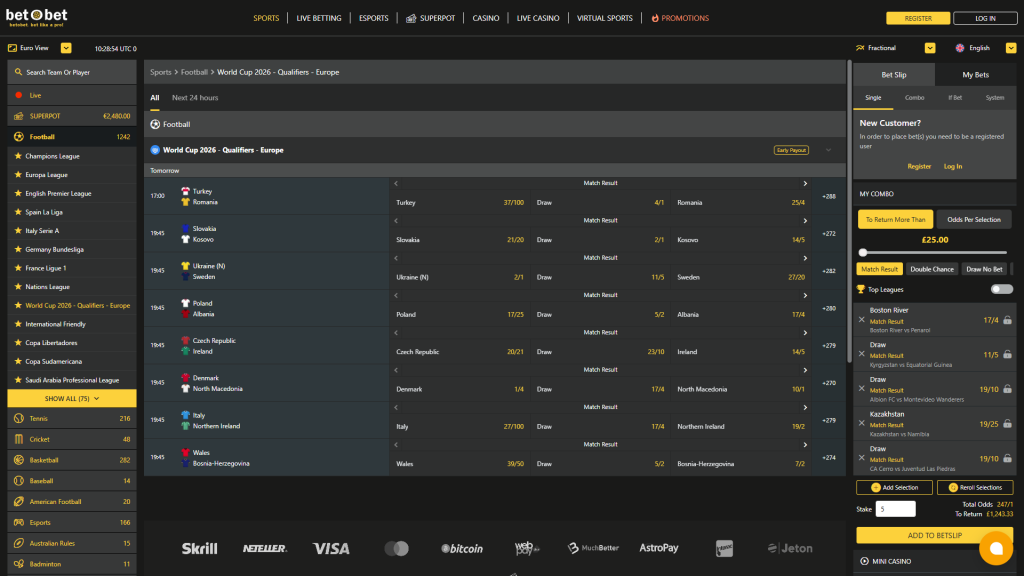The height and width of the screenshot is (576, 1024).
Task: Click the Tennis sport icon
Action: (x=19, y=419)
